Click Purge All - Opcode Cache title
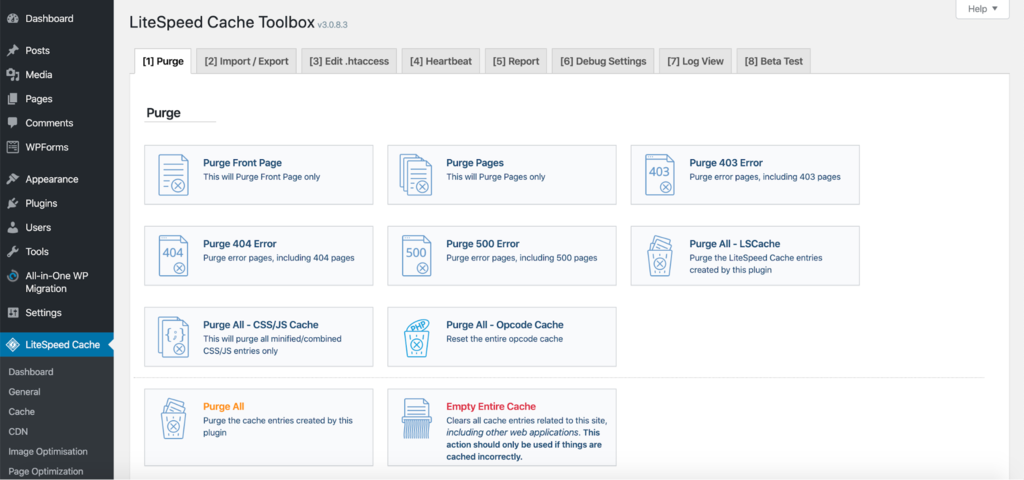Screen dimensions: 1024x480 505,325
